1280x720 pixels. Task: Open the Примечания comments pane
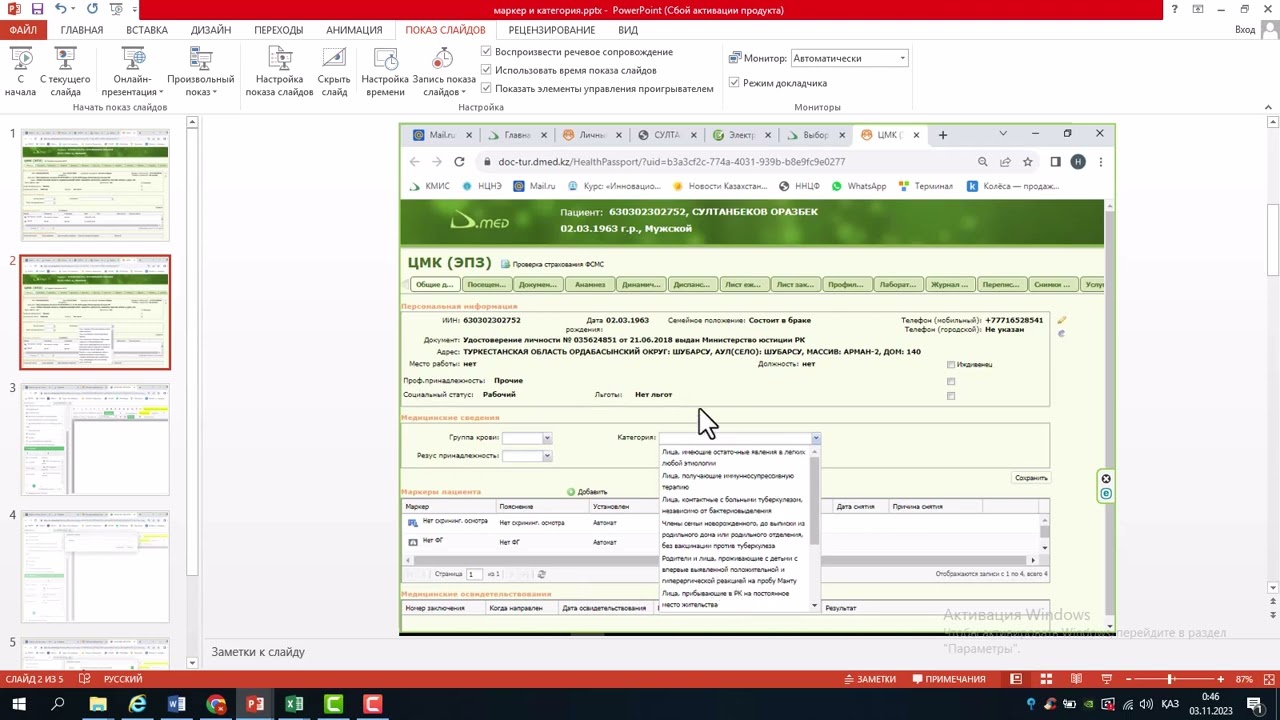948,679
